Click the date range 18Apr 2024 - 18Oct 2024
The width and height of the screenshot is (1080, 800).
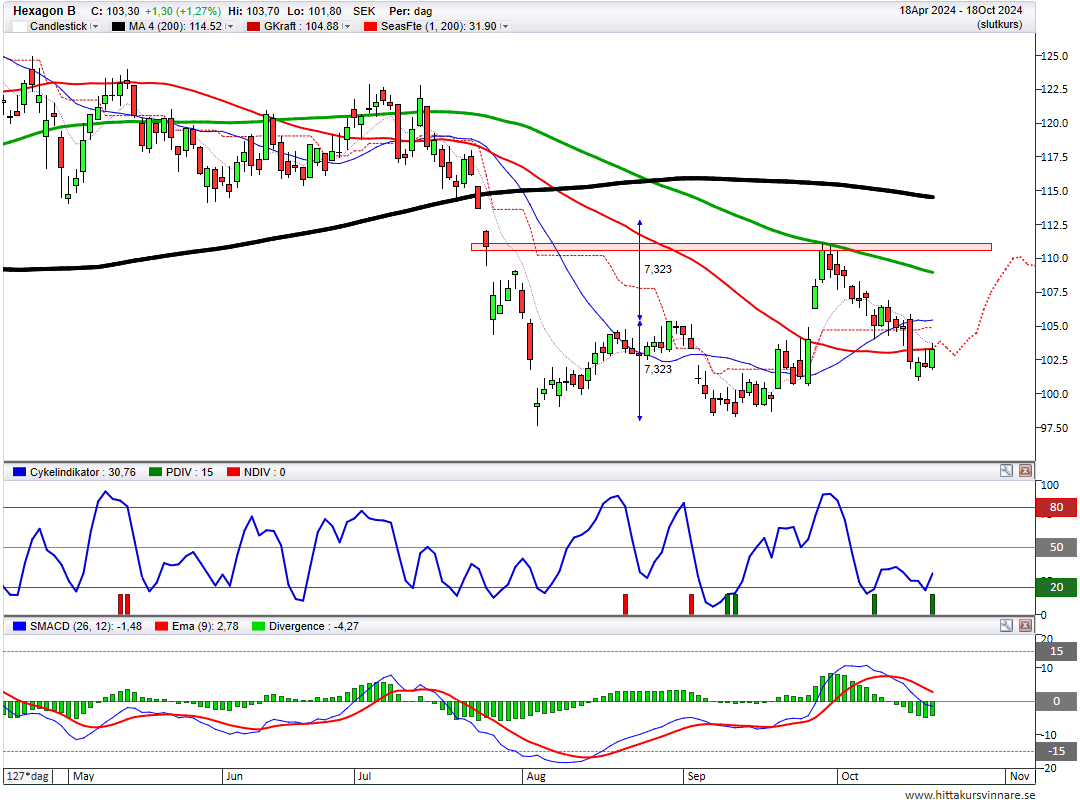click(960, 10)
